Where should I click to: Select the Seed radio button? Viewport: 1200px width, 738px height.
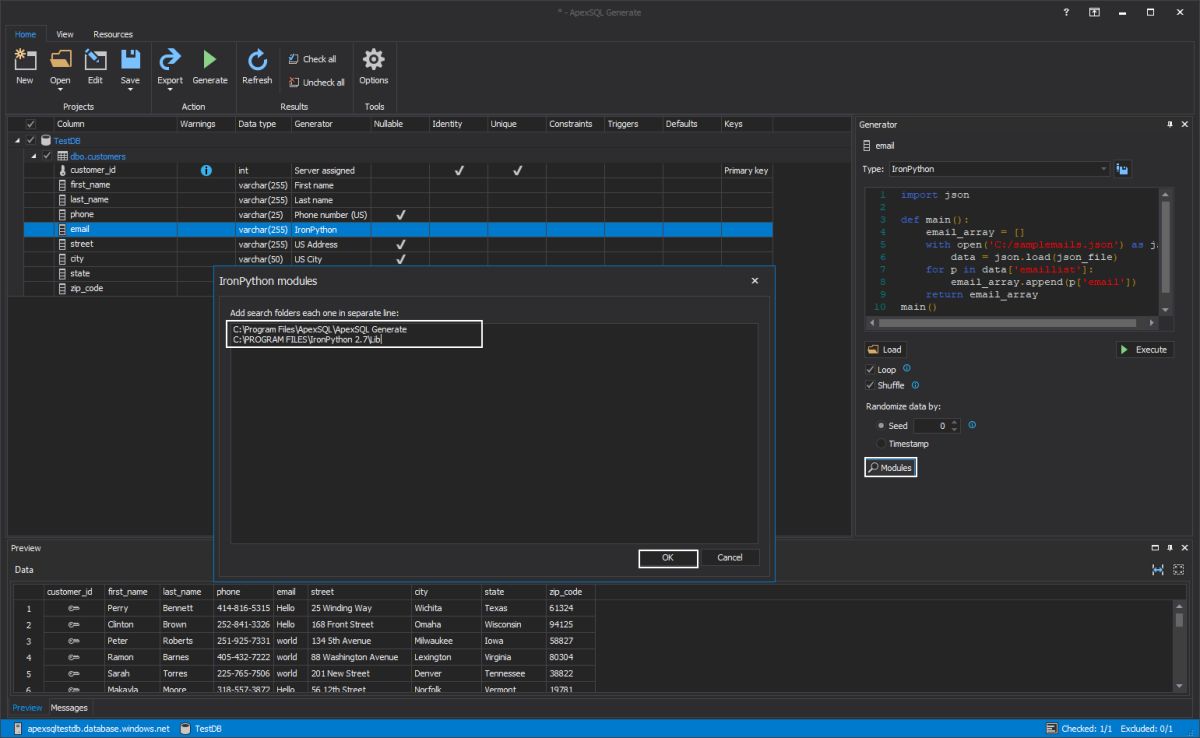pyautogui.click(x=881, y=426)
